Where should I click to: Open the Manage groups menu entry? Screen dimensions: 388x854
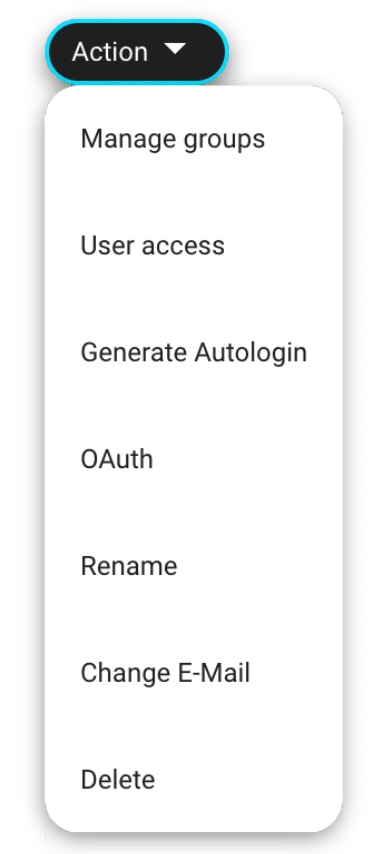click(194, 138)
